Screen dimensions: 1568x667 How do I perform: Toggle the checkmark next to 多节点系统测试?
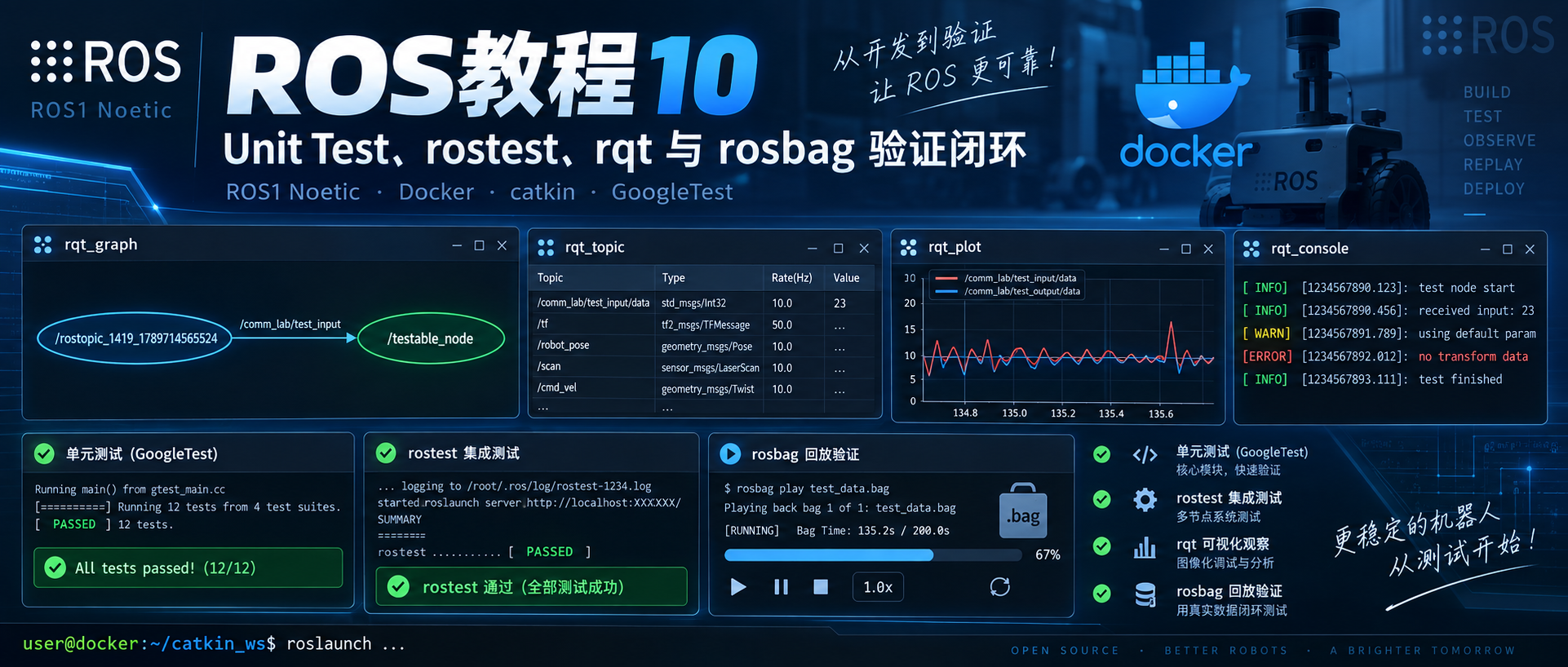[1101, 499]
